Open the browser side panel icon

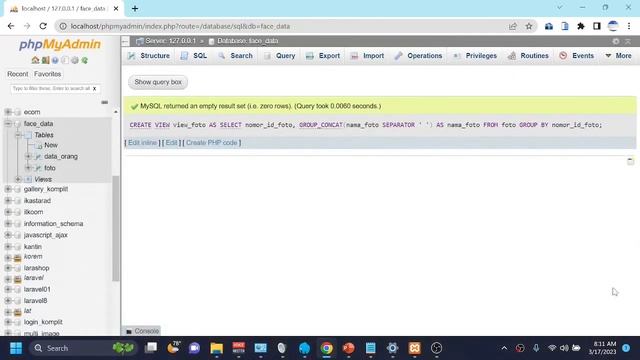pos(597,26)
